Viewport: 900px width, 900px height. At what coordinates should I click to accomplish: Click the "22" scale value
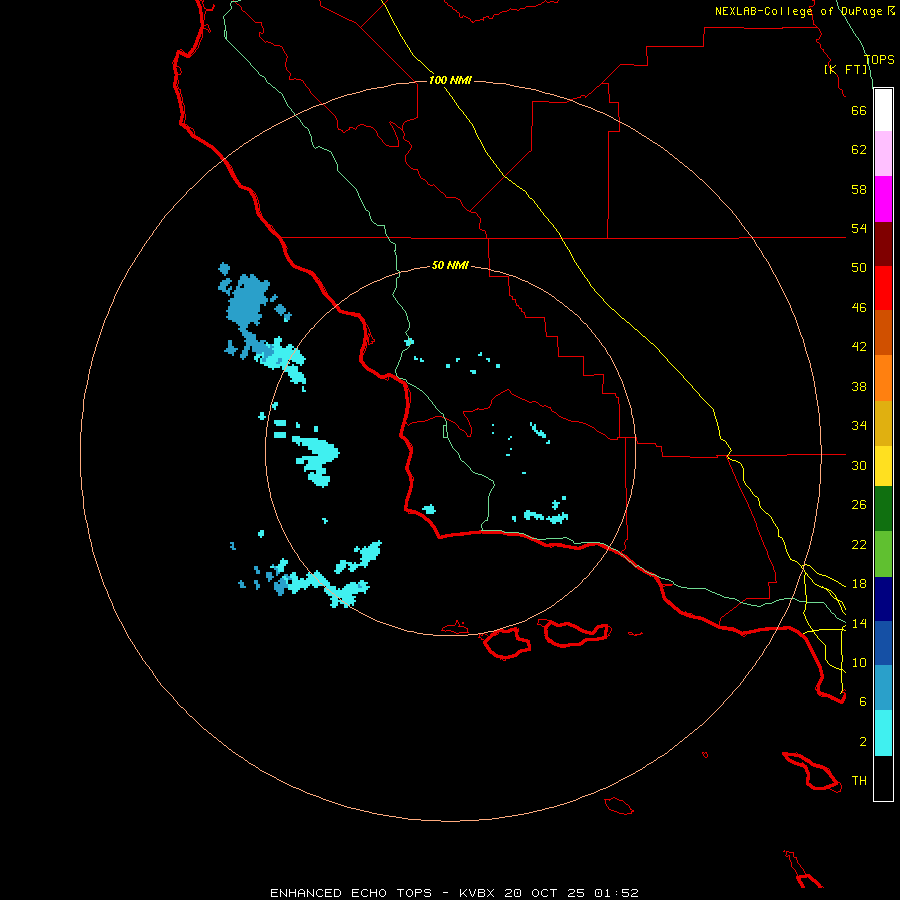pos(859,544)
